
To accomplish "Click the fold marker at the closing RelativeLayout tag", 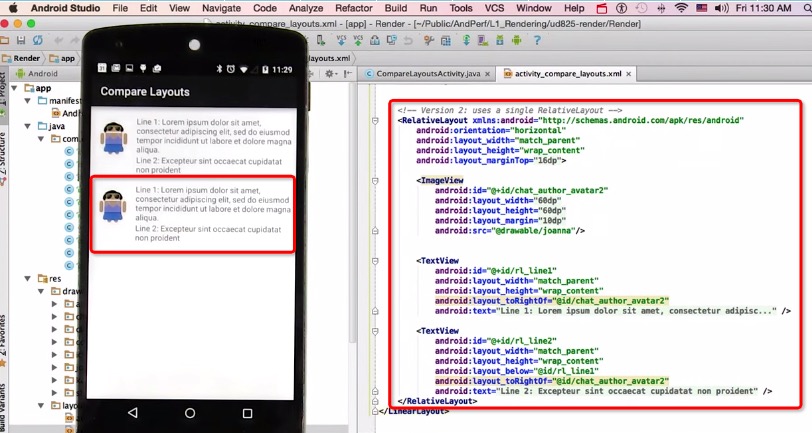I will [375, 401].
